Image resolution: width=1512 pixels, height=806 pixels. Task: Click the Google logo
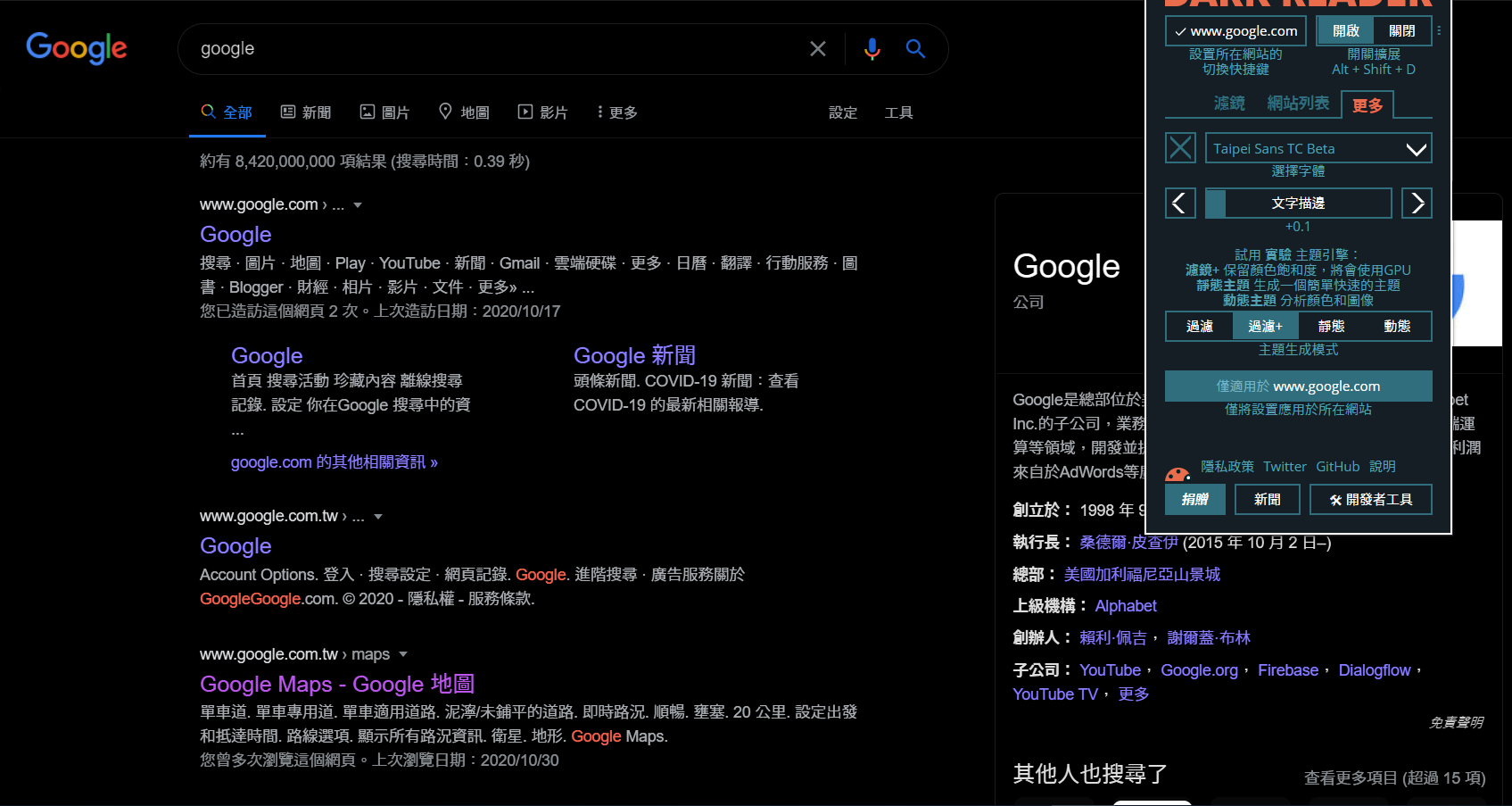pyautogui.click(x=77, y=48)
